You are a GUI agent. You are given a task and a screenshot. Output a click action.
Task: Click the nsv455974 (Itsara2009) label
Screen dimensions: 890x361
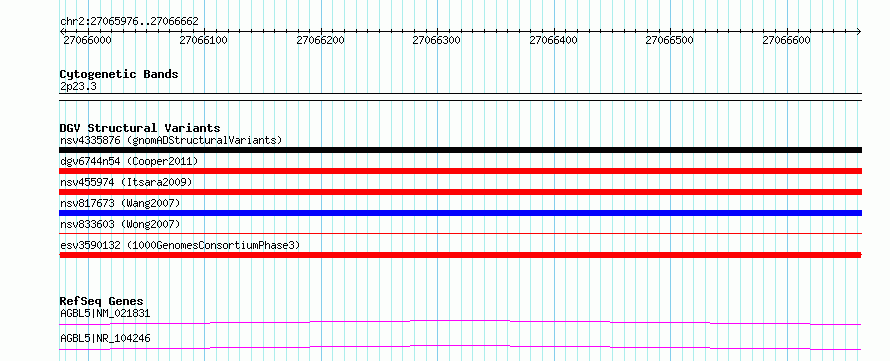126,182
